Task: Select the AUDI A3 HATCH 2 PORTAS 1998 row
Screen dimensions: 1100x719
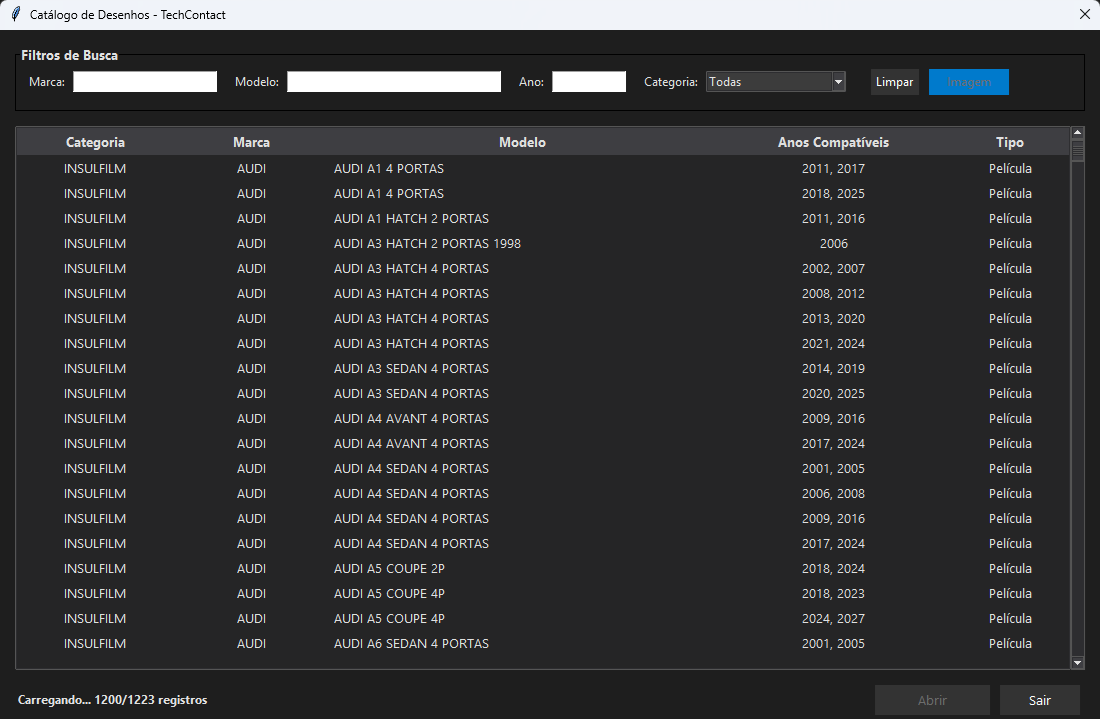Action: (x=543, y=243)
